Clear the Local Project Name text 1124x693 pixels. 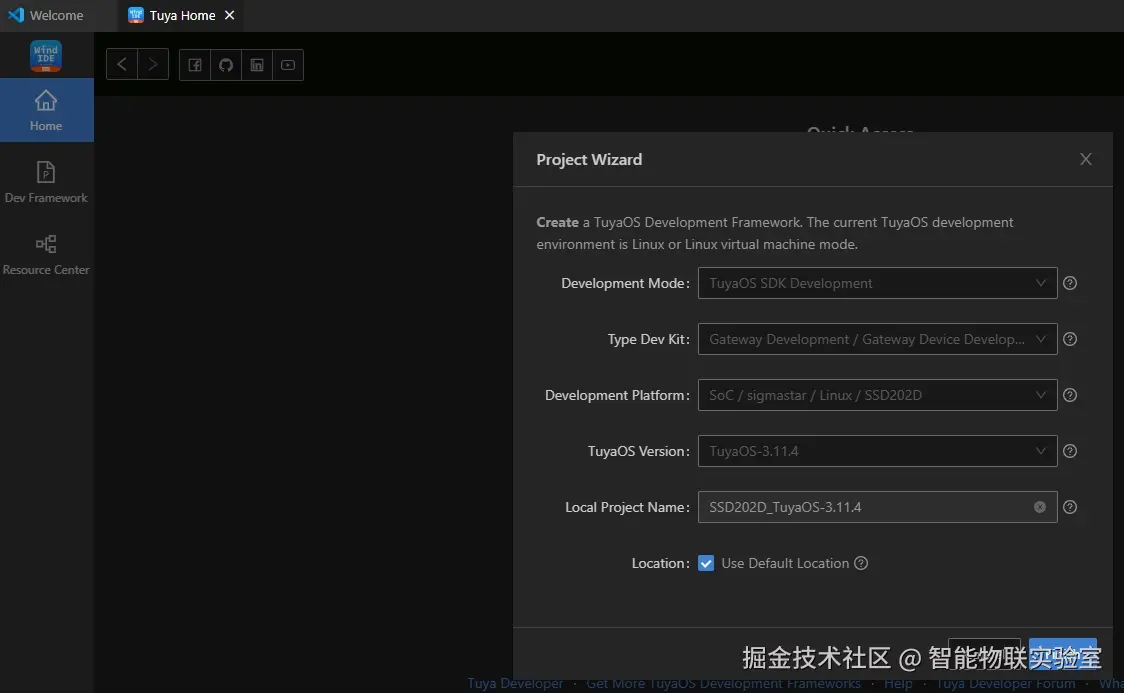coord(1039,507)
